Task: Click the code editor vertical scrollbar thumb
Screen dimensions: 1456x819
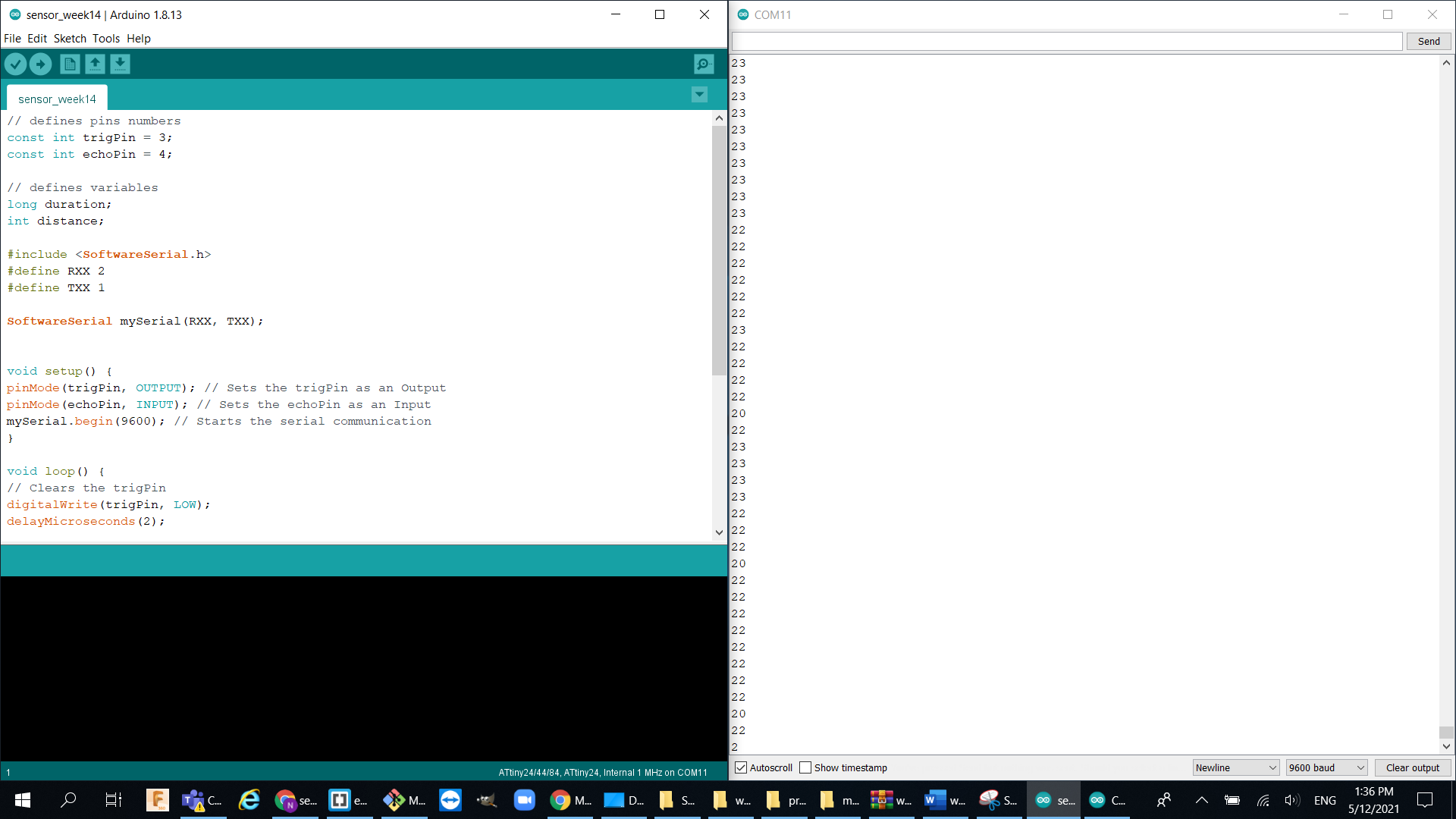Action: (x=719, y=250)
